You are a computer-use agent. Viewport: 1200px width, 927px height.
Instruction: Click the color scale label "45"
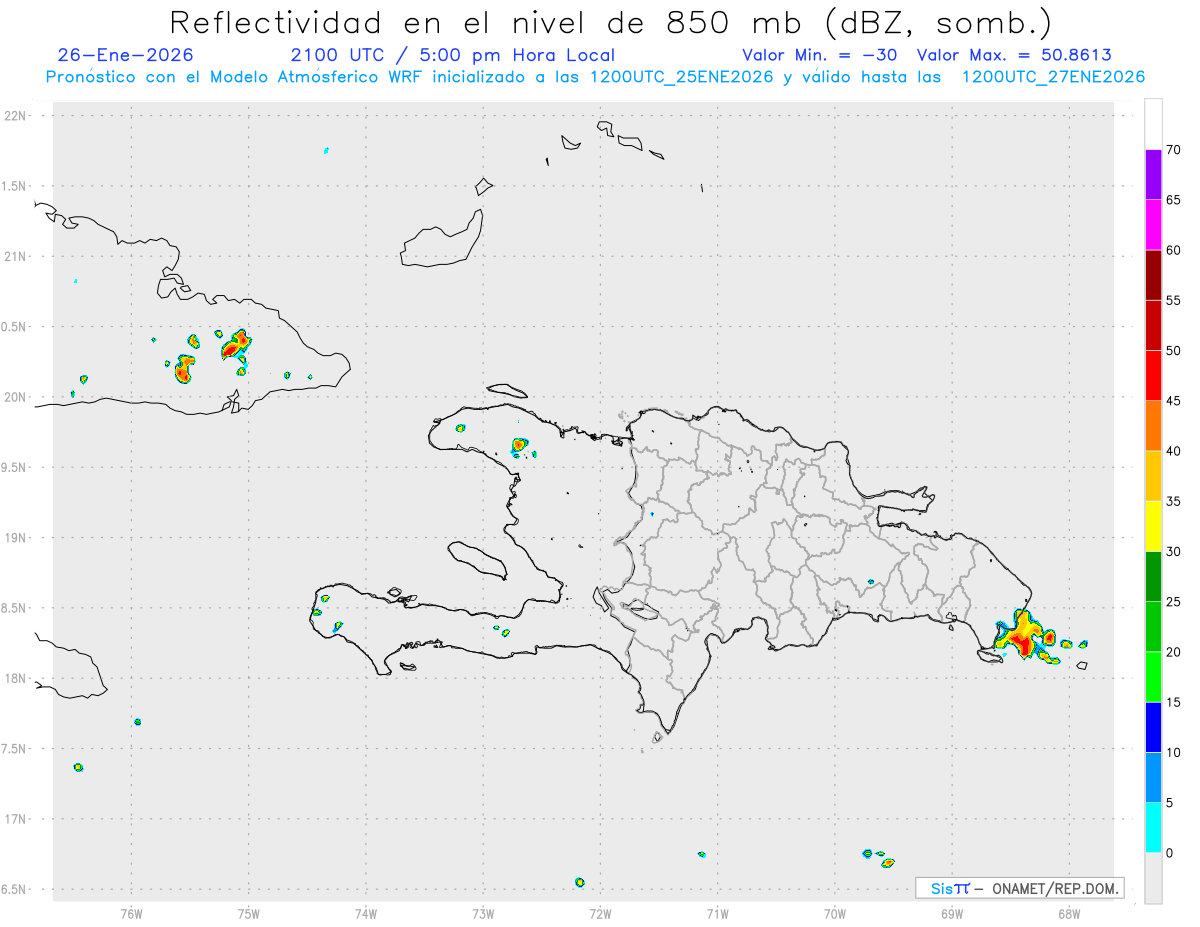tap(1173, 401)
